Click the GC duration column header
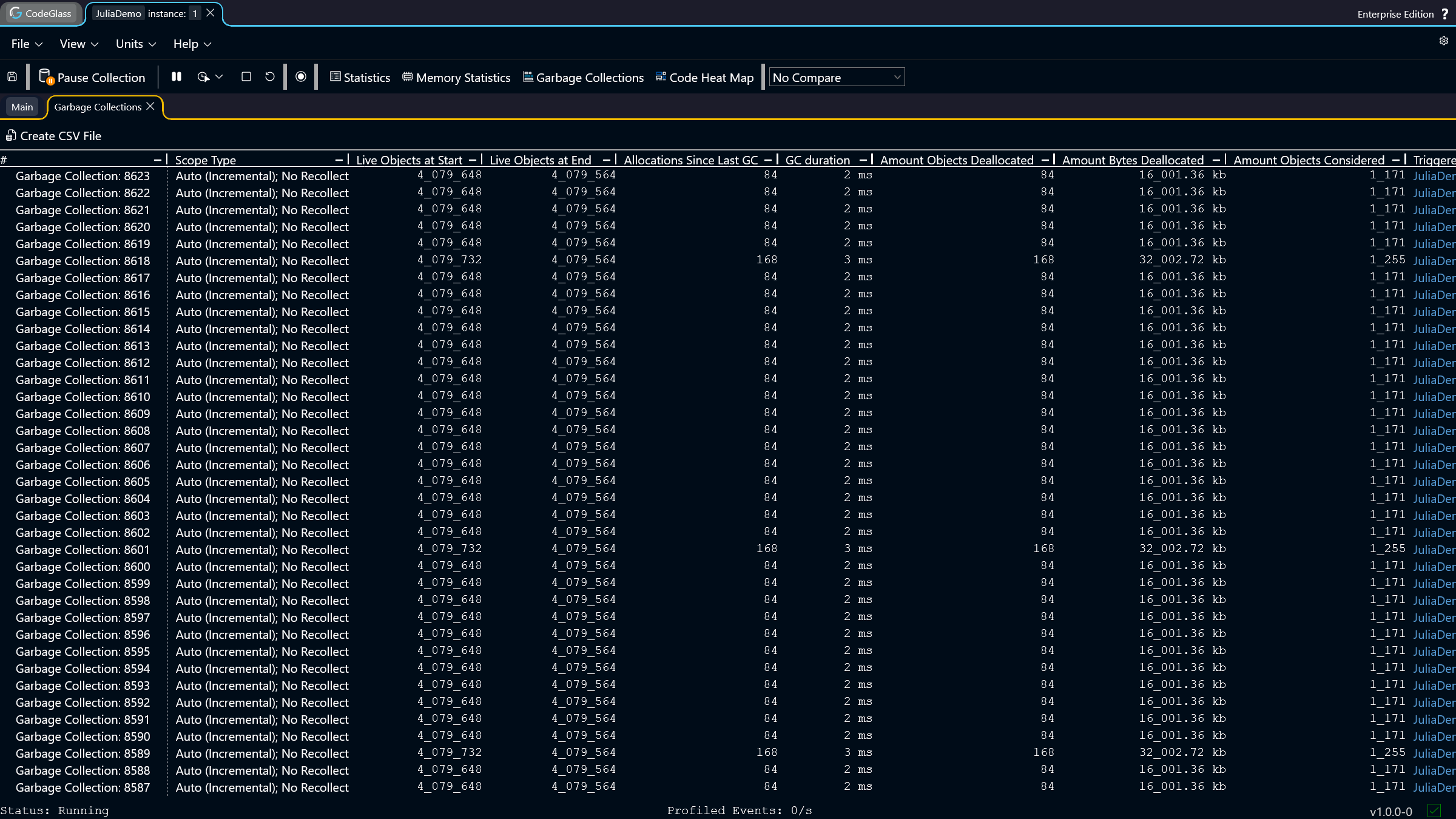Viewport: 1456px width, 819px height. tap(818, 160)
